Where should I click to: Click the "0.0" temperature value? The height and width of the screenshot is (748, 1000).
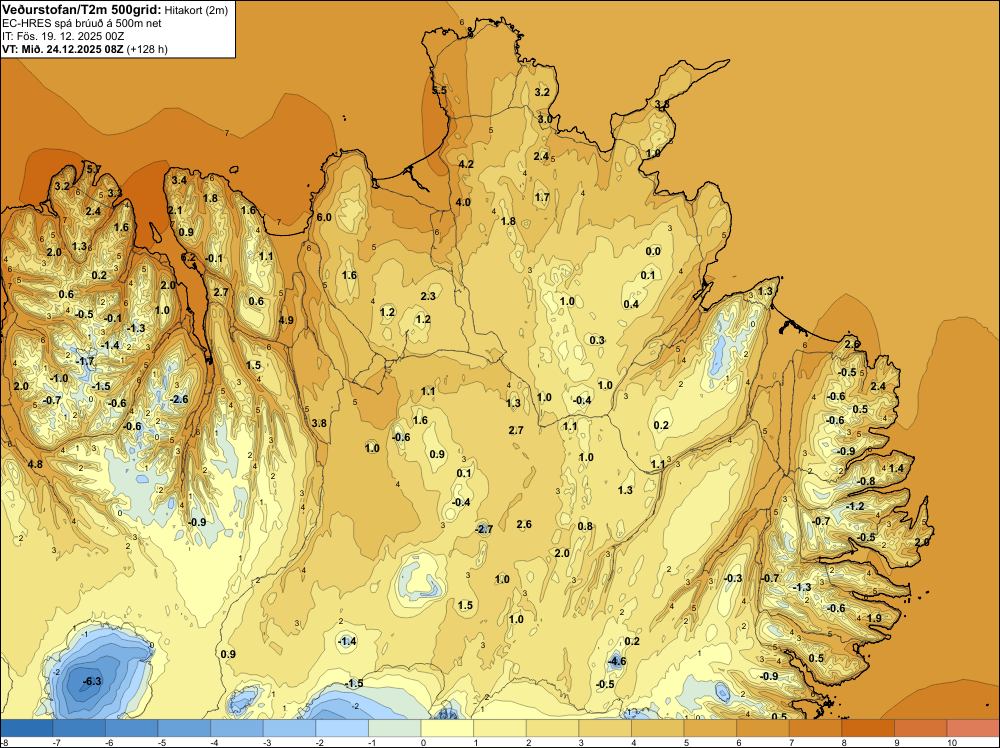click(653, 251)
